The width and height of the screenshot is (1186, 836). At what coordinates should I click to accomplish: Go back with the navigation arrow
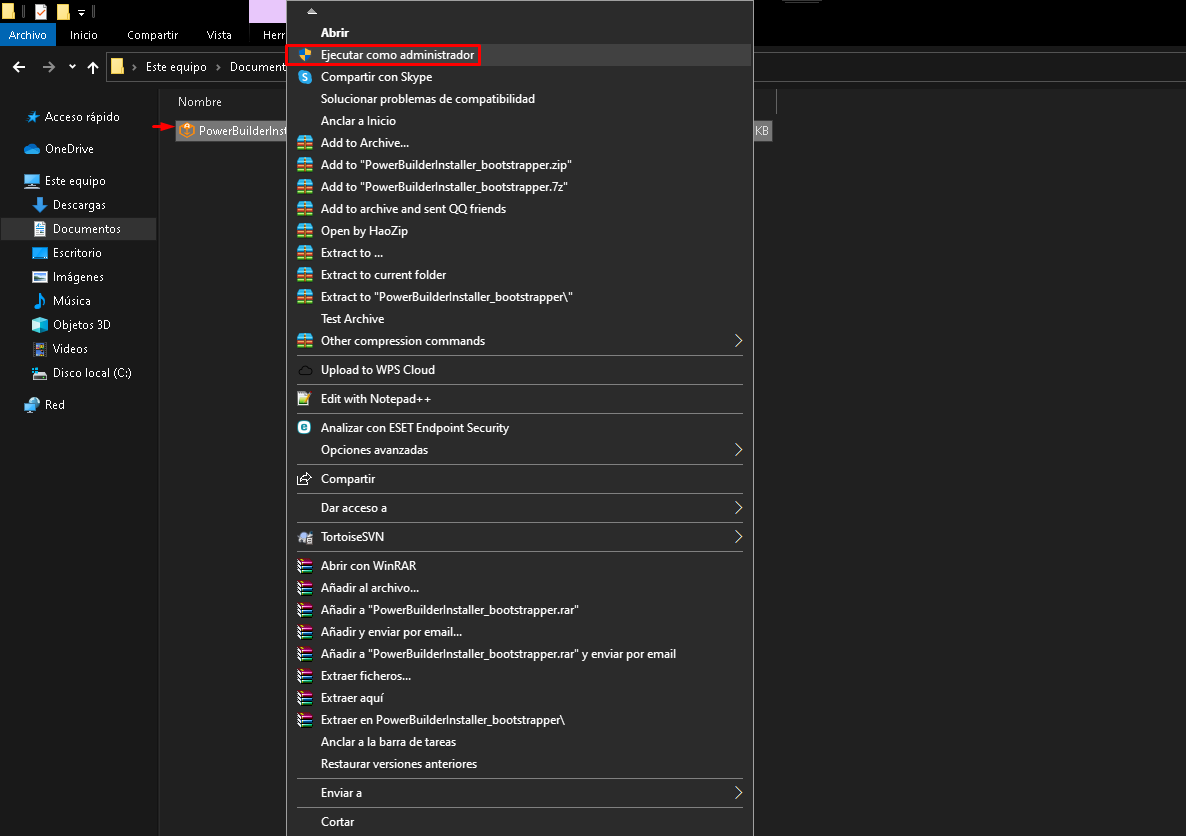point(19,67)
